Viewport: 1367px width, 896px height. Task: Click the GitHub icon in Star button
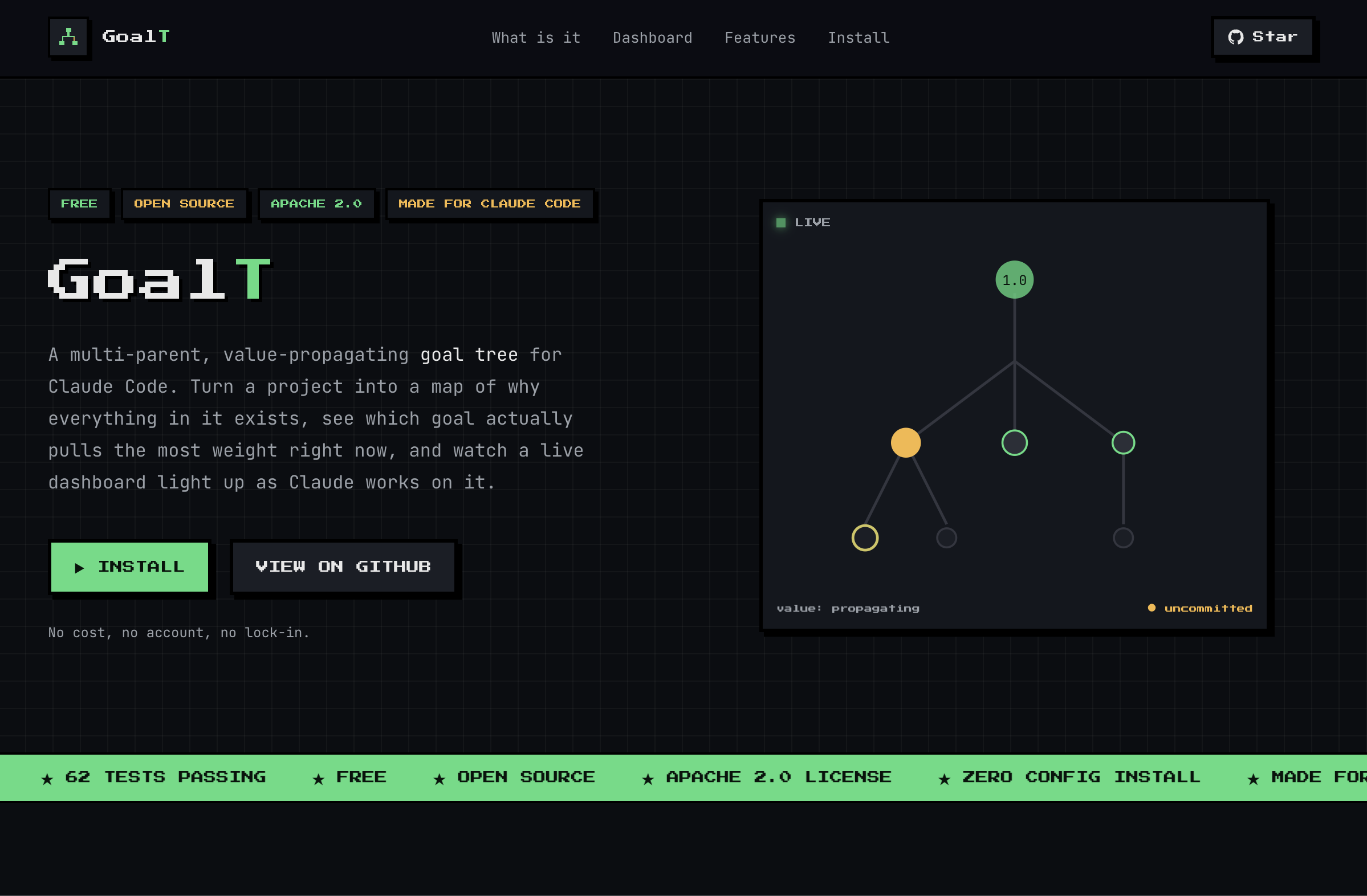pyautogui.click(x=1235, y=38)
